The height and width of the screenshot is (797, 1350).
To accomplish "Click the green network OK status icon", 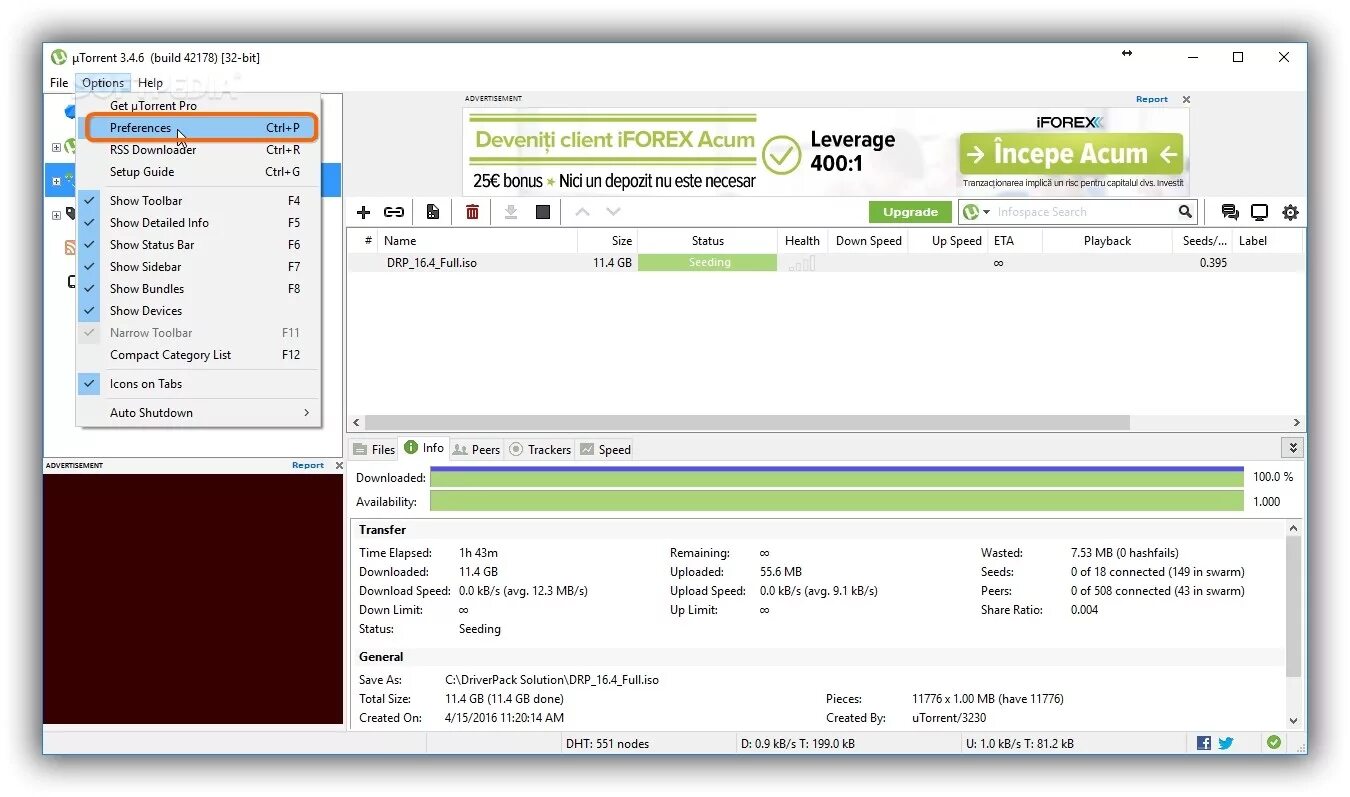I will coord(1273,742).
